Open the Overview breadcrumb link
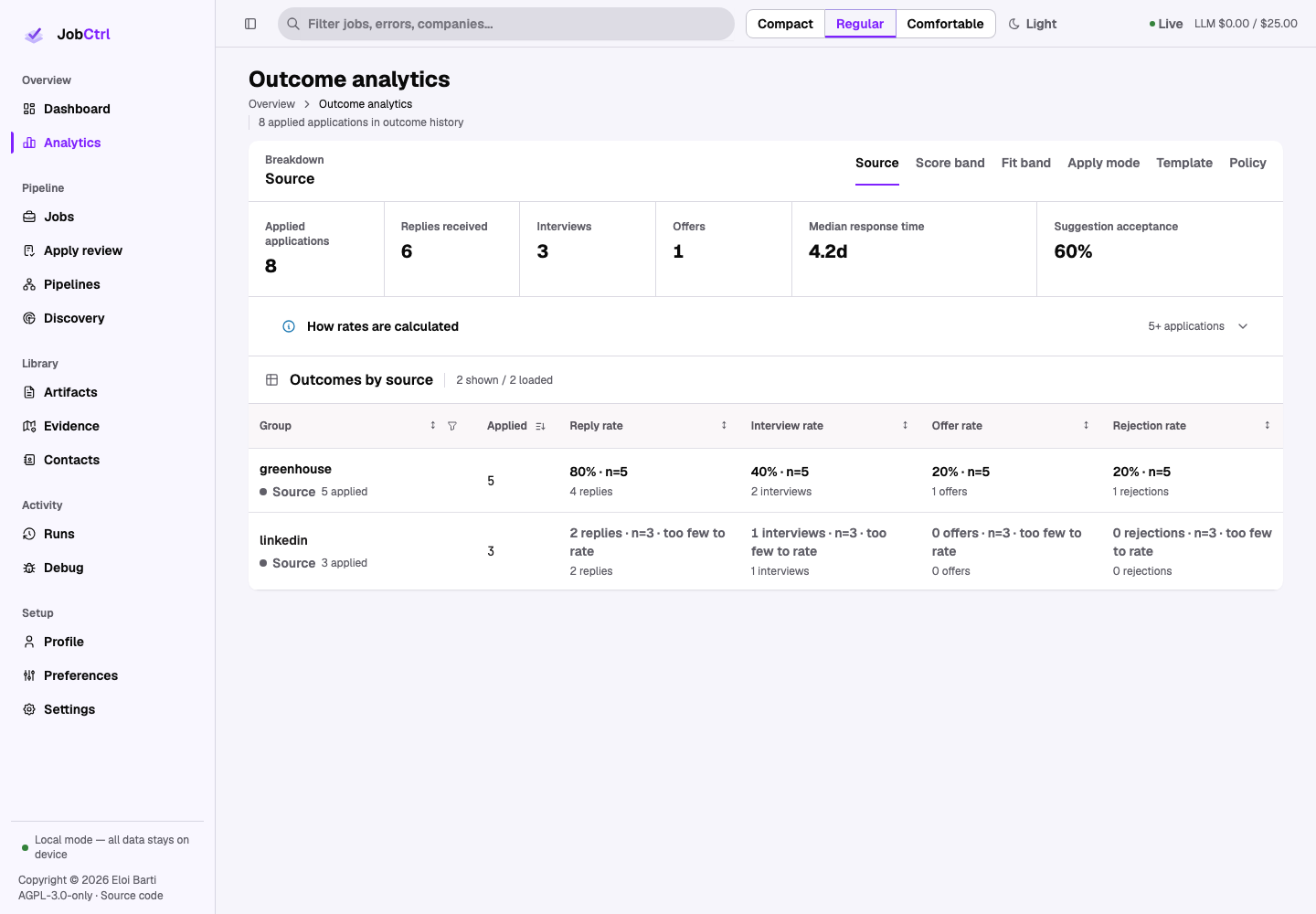 point(271,104)
